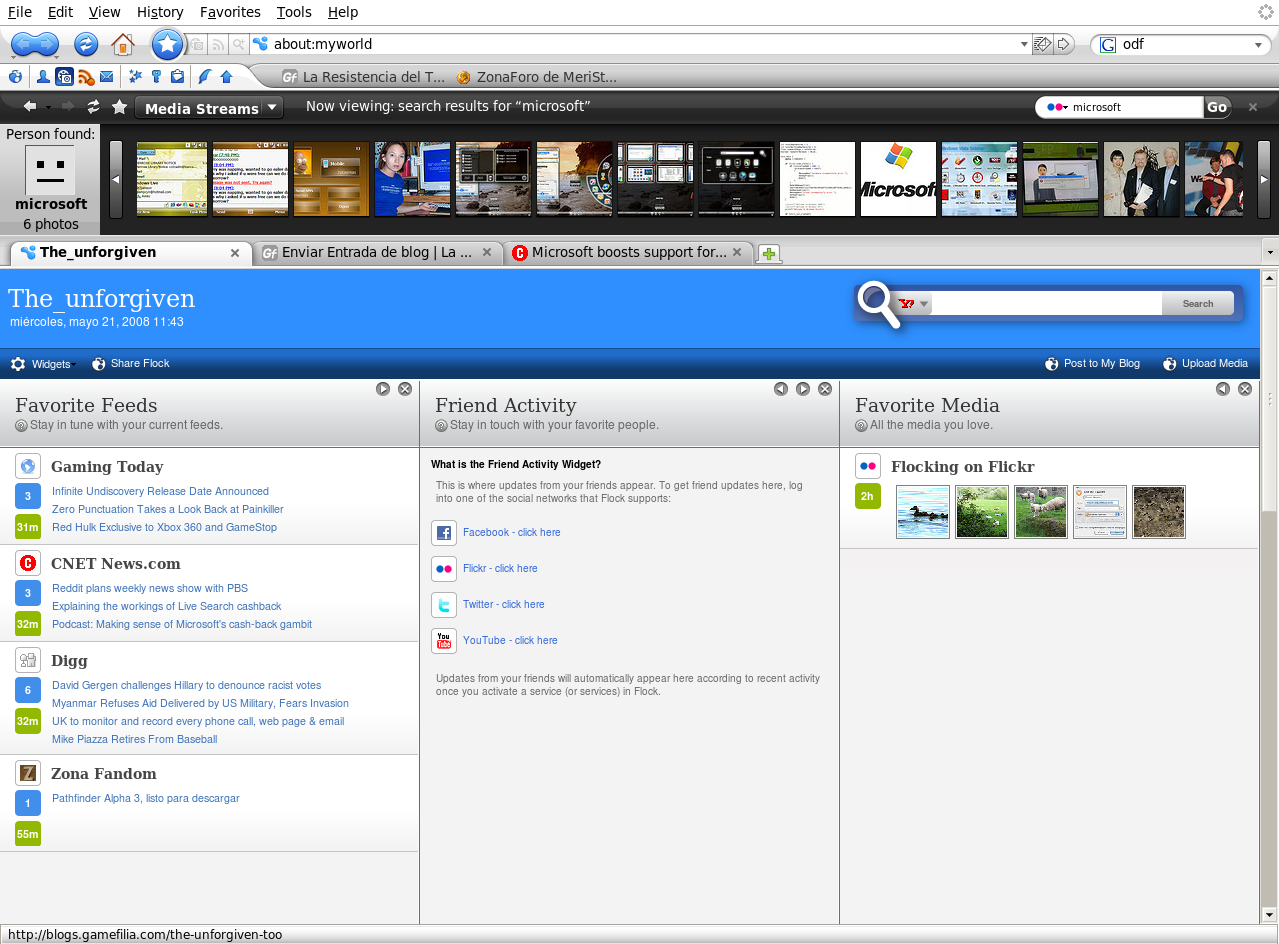
Task: Open La Resistencia del T... bookmark
Action: [x=364, y=77]
